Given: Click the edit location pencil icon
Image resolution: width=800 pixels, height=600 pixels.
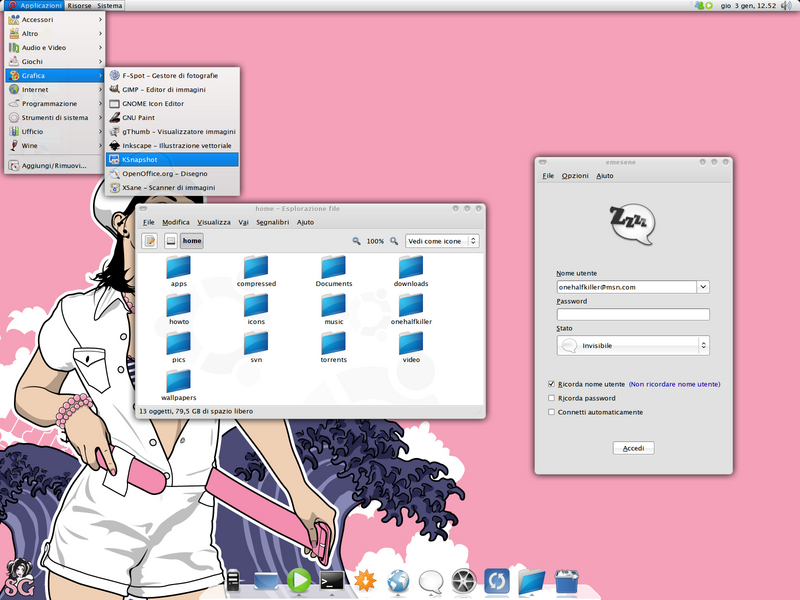Looking at the screenshot, I should (149, 241).
